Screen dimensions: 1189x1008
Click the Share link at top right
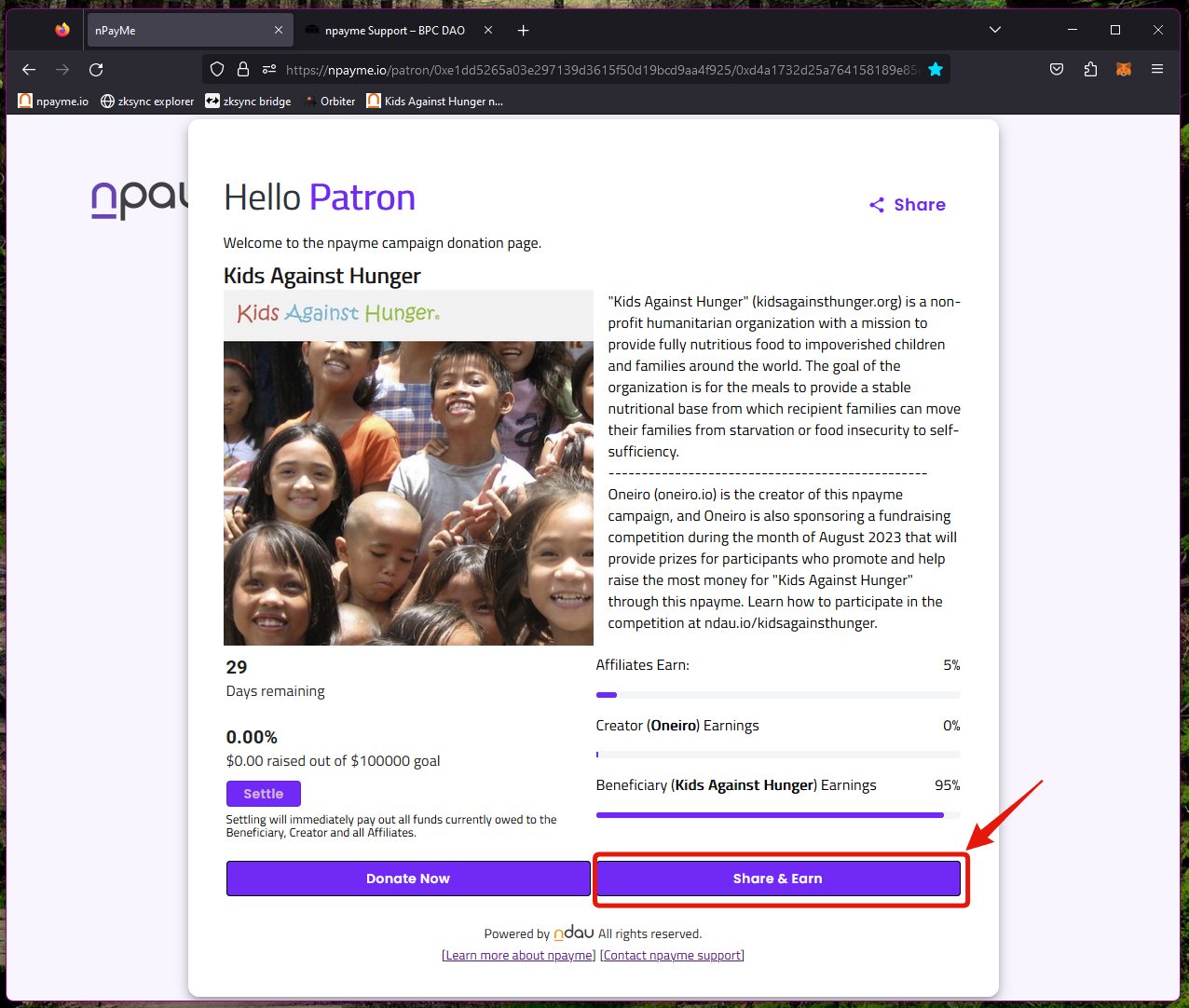point(908,205)
